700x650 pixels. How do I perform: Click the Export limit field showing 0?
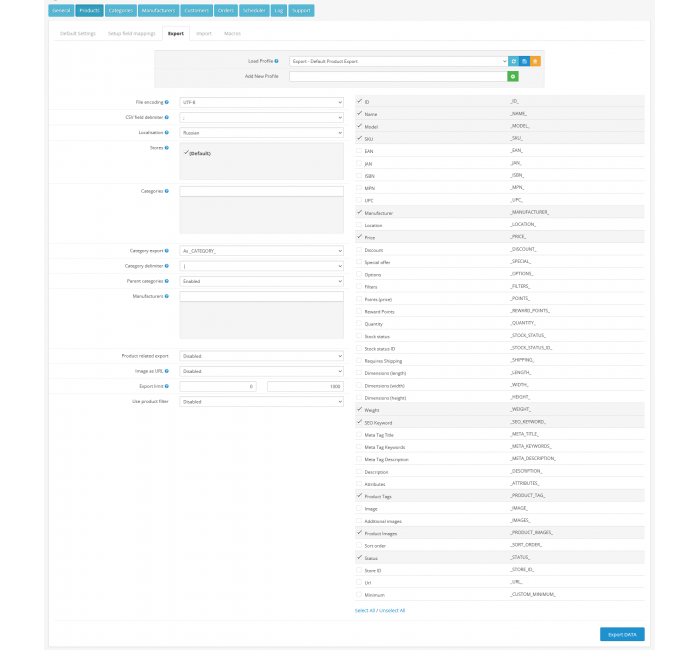(x=218, y=387)
